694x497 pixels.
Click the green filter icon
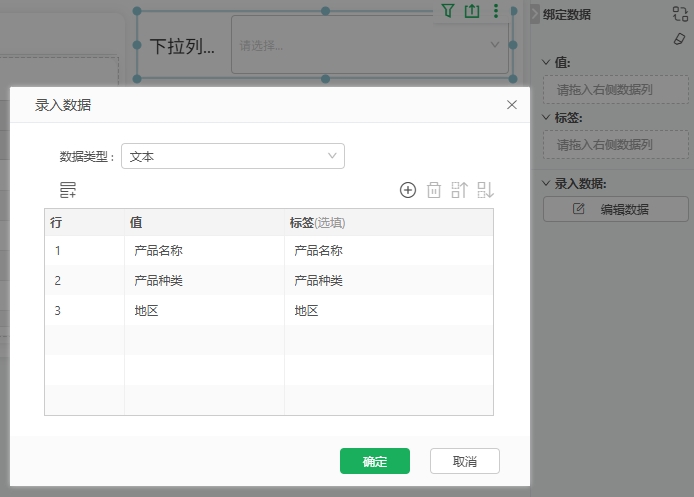[x=448, y=11]
